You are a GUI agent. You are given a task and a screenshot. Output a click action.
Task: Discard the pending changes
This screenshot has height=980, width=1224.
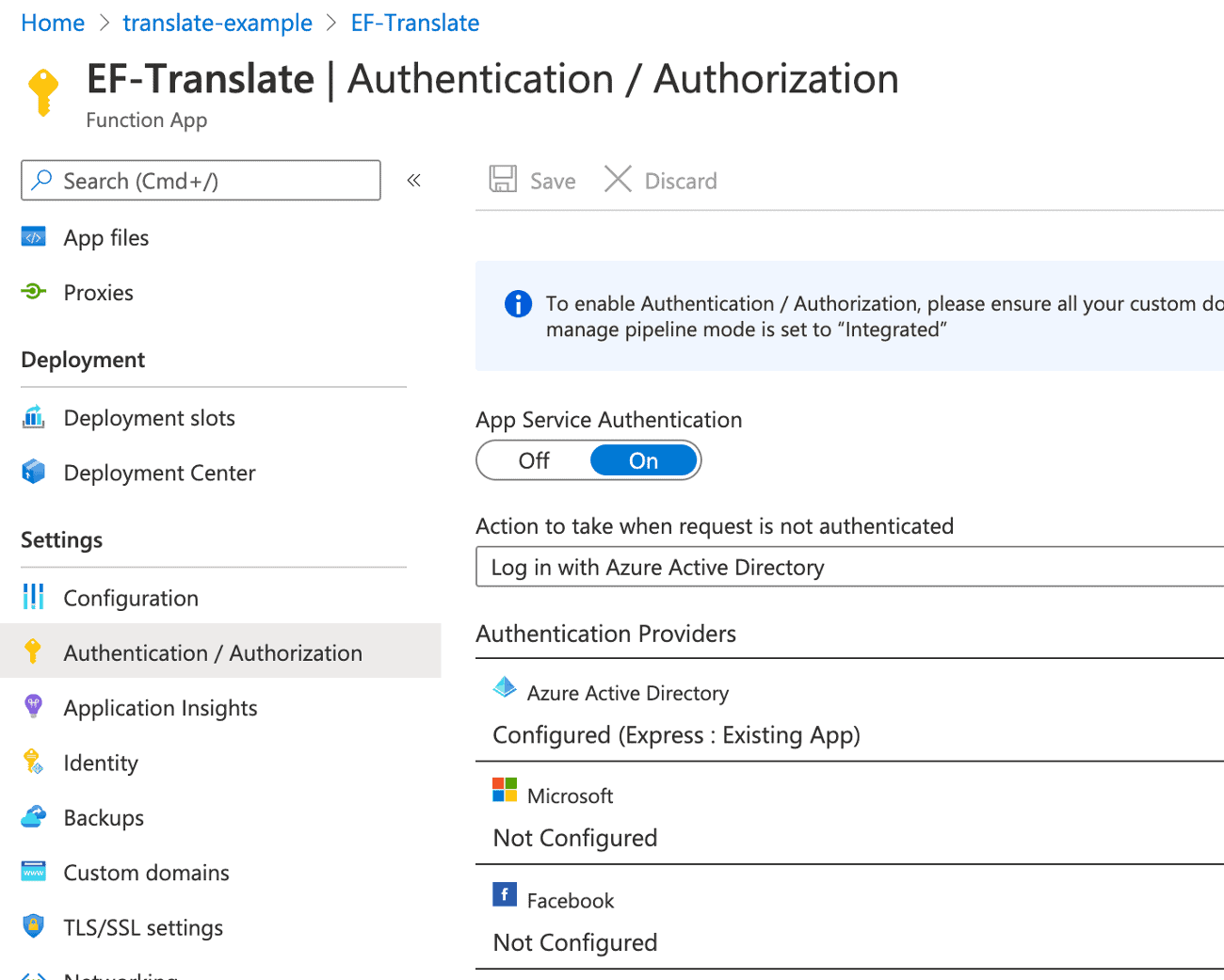coord(661,180)
